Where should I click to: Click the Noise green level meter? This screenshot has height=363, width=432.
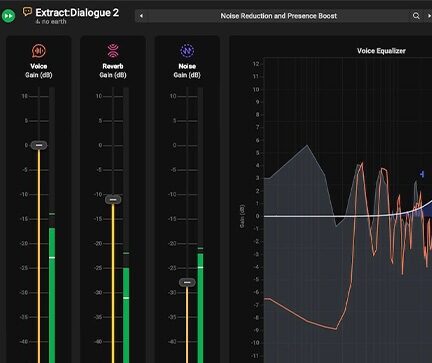200,308
